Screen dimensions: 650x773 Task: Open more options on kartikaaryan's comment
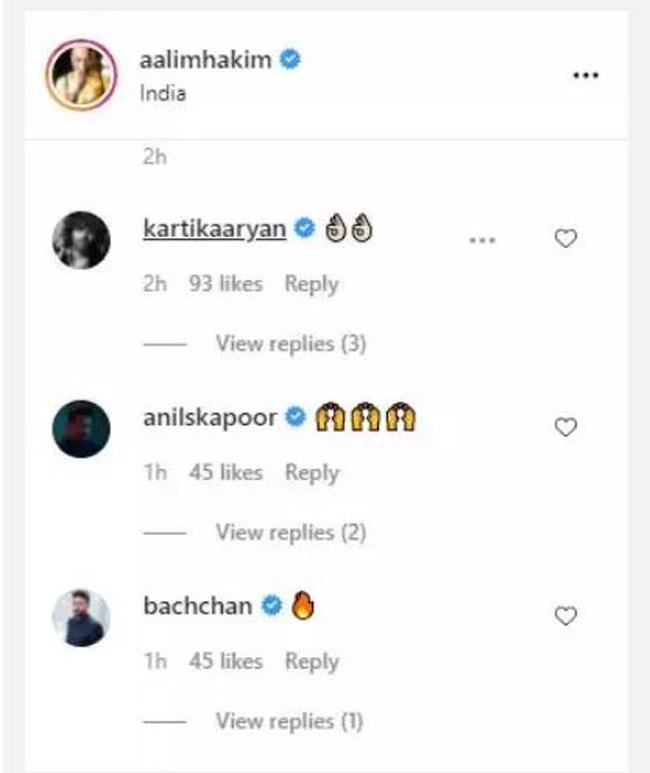482,239
